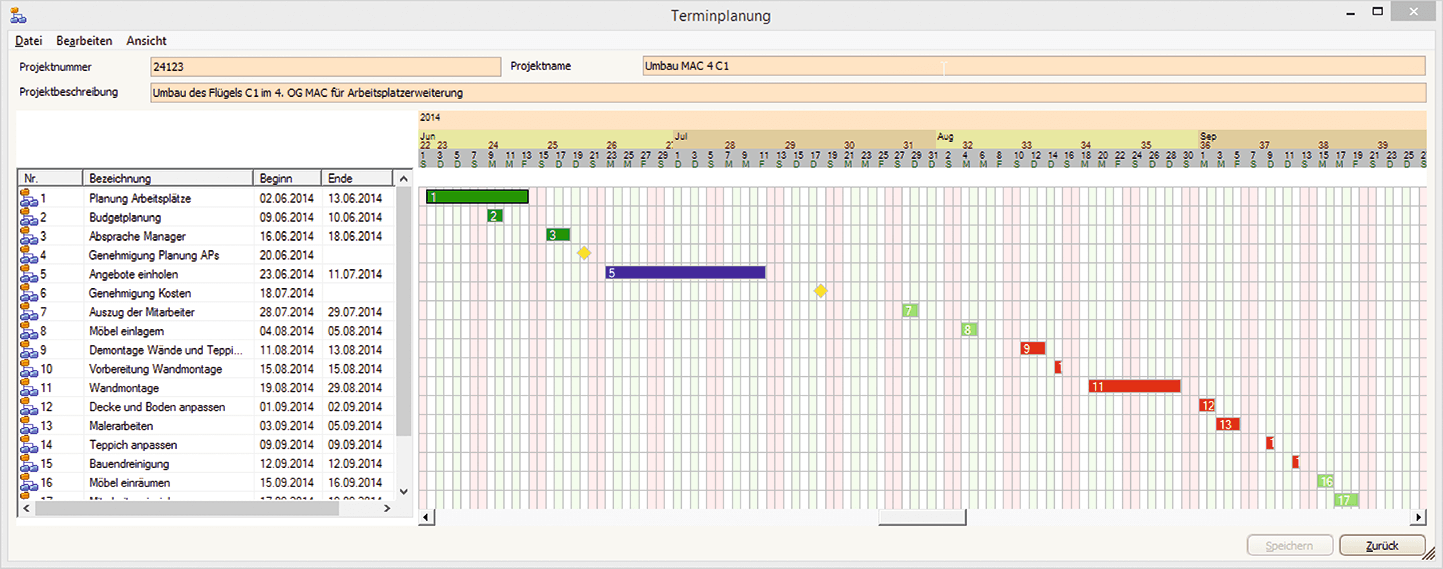
Task: Click the icon beside Malerarbeiten task
Action: pyautogui.click(x=28, y=426)
